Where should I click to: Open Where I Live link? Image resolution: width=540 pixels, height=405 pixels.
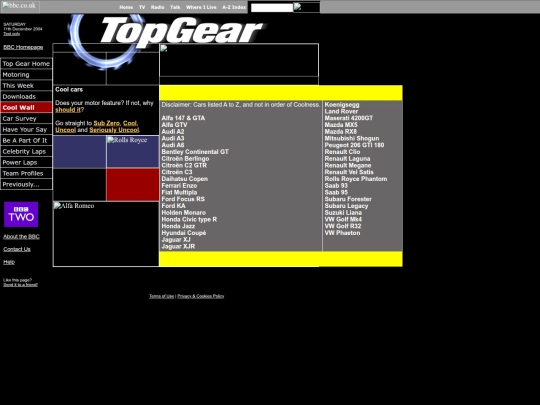201,7
